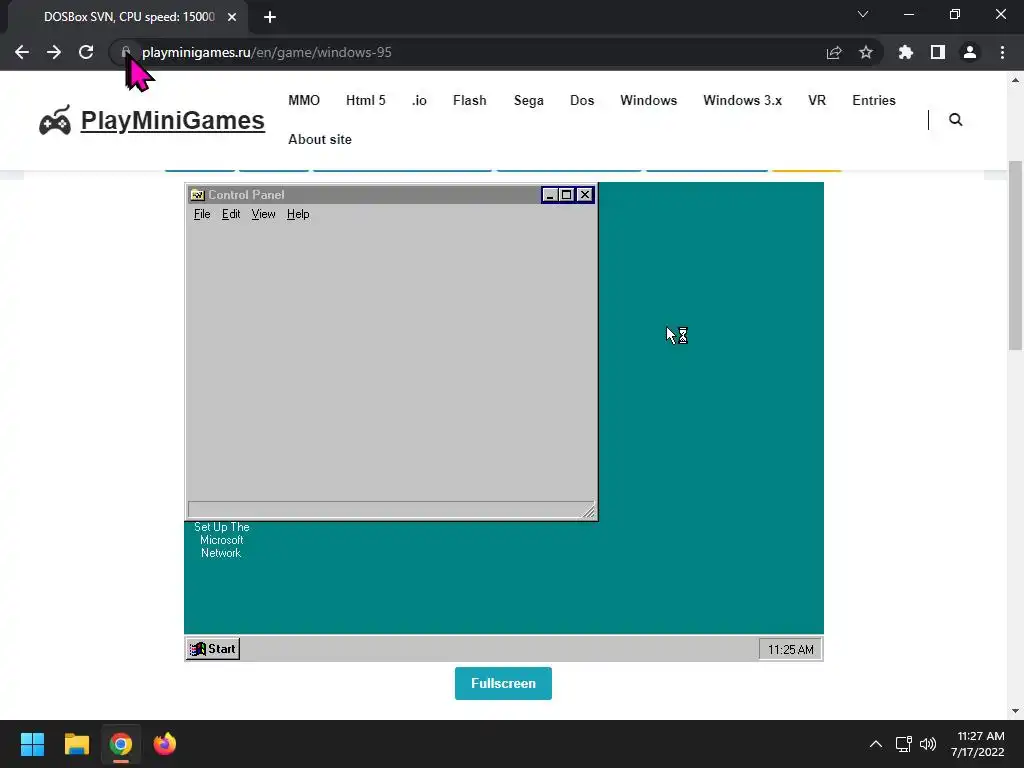
Task: Open the Control Panel Edit menu
Action: point(231,214)
